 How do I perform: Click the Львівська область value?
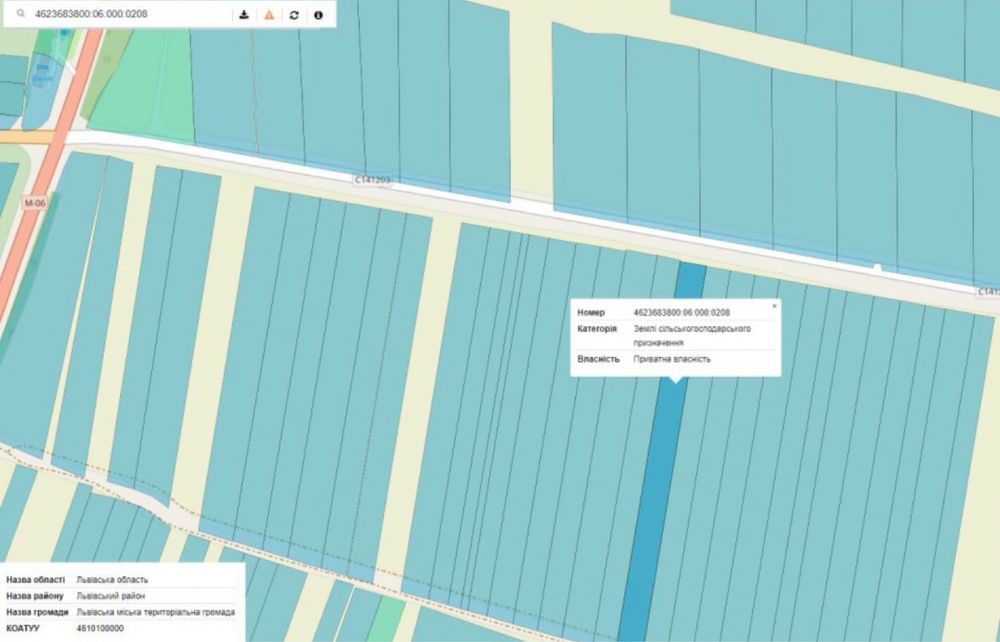click(x=112, y=580)
